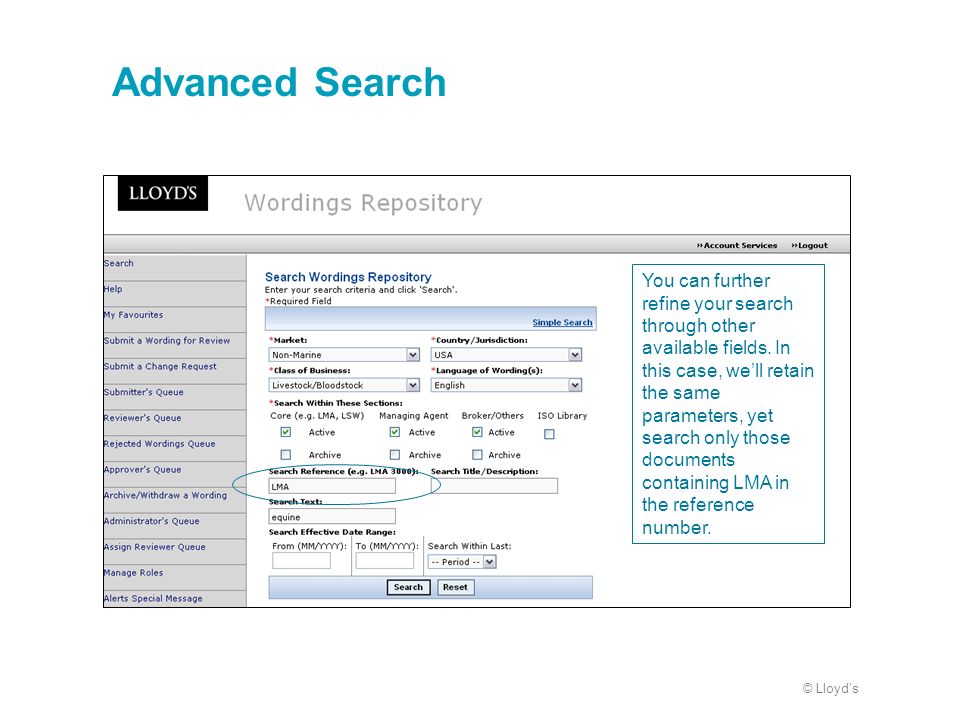
Task: Click the Search Title/Description field
Action: pyautogui.click(x=495, y=486)
